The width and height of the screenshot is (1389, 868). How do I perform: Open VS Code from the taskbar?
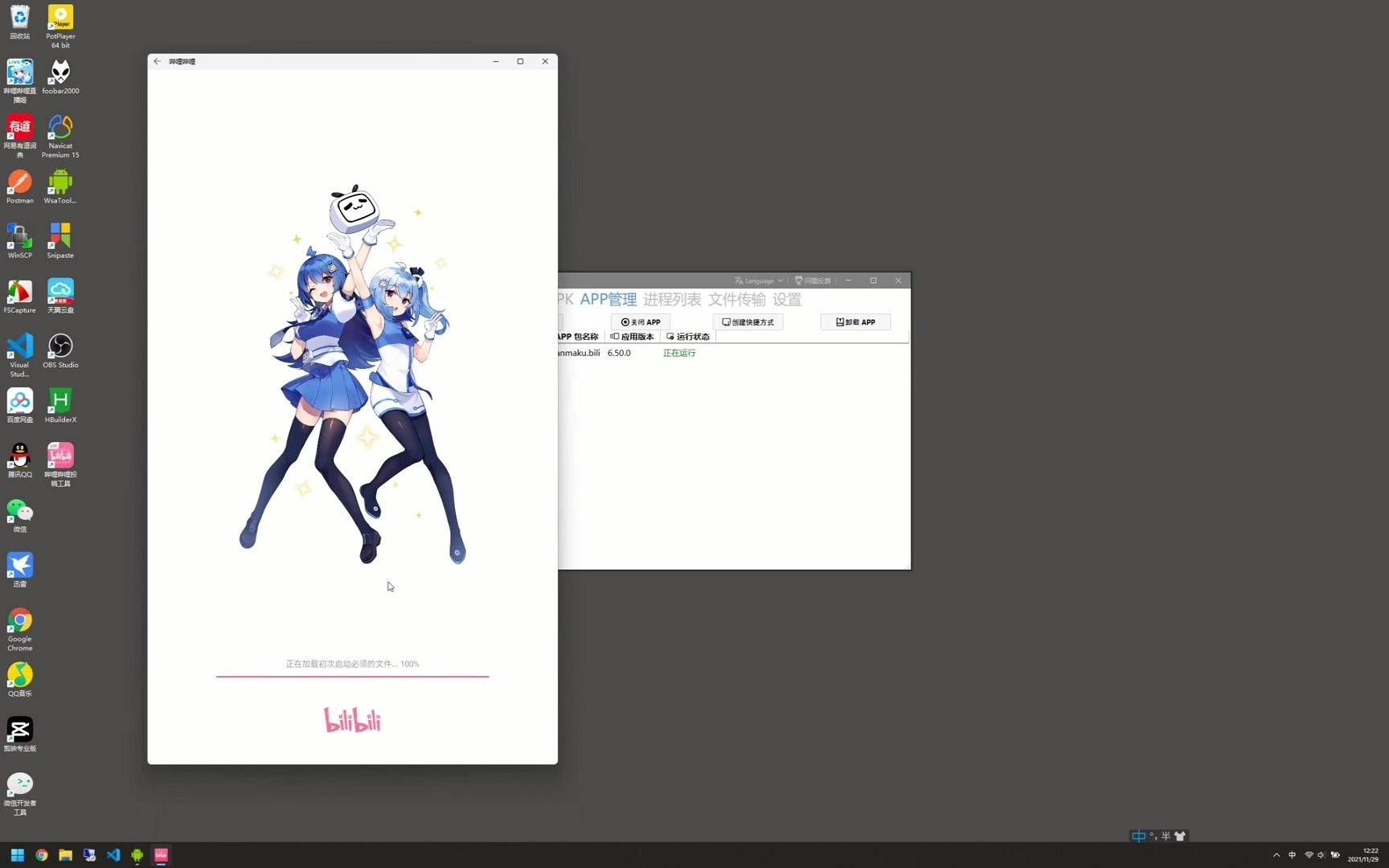113,855
